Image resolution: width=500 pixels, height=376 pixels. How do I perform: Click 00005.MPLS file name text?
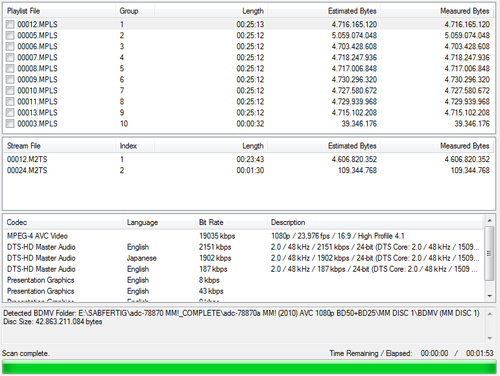click(x=37, y=35)
